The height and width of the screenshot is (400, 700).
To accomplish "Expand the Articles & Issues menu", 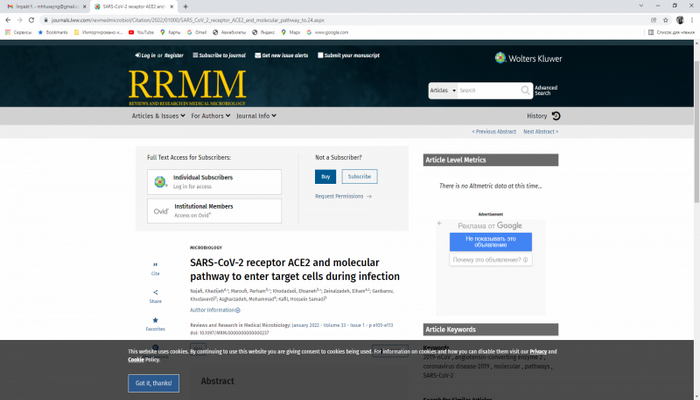I will pyautogui.click(x=158, y=116).
